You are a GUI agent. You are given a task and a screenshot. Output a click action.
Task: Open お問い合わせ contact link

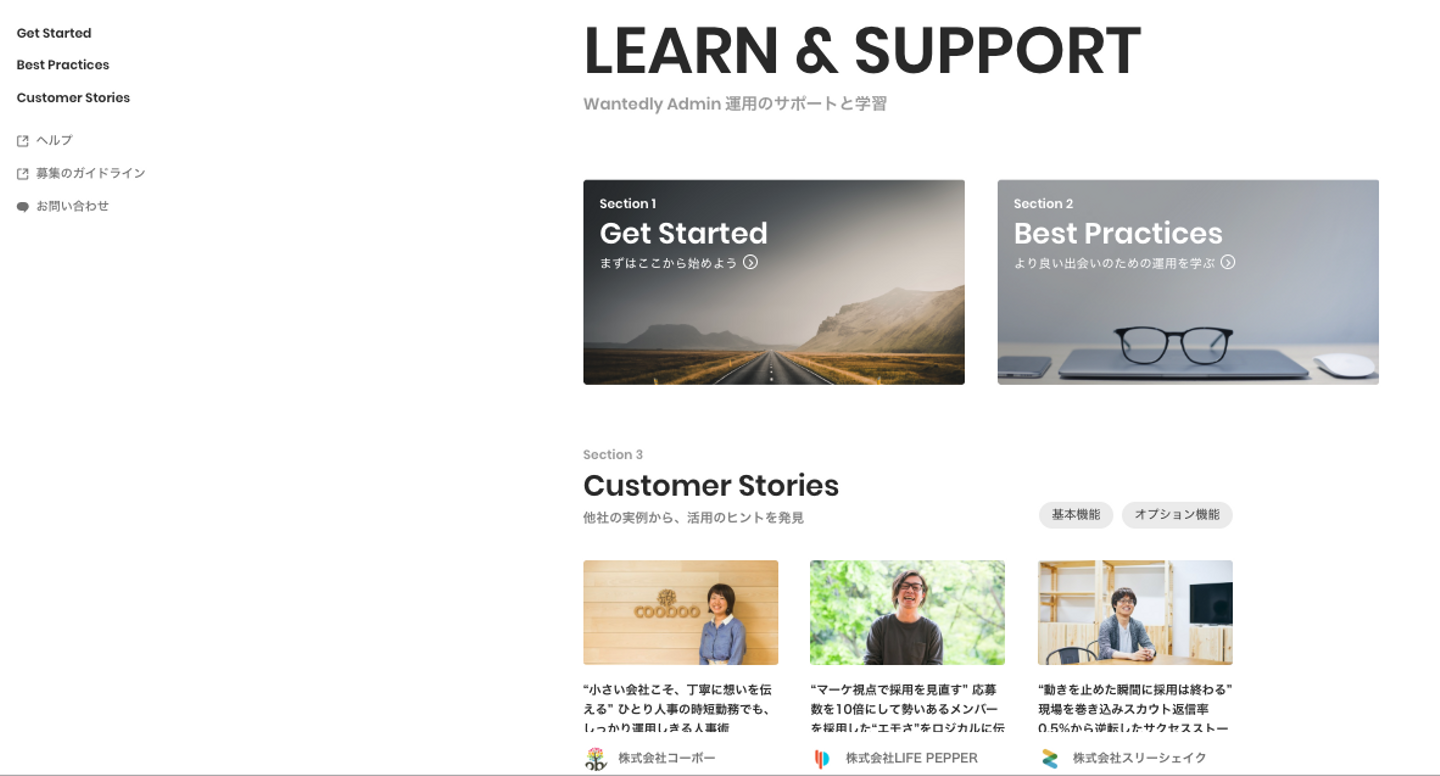(x=72, y=207)
